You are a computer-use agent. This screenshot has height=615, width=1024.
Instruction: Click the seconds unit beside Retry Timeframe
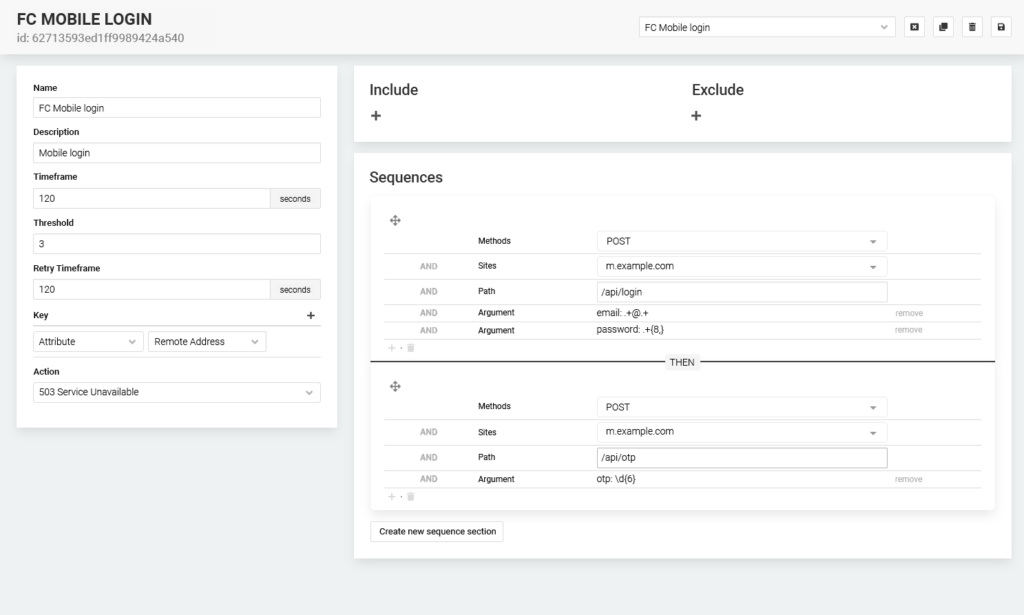click(x=295, y=289)
